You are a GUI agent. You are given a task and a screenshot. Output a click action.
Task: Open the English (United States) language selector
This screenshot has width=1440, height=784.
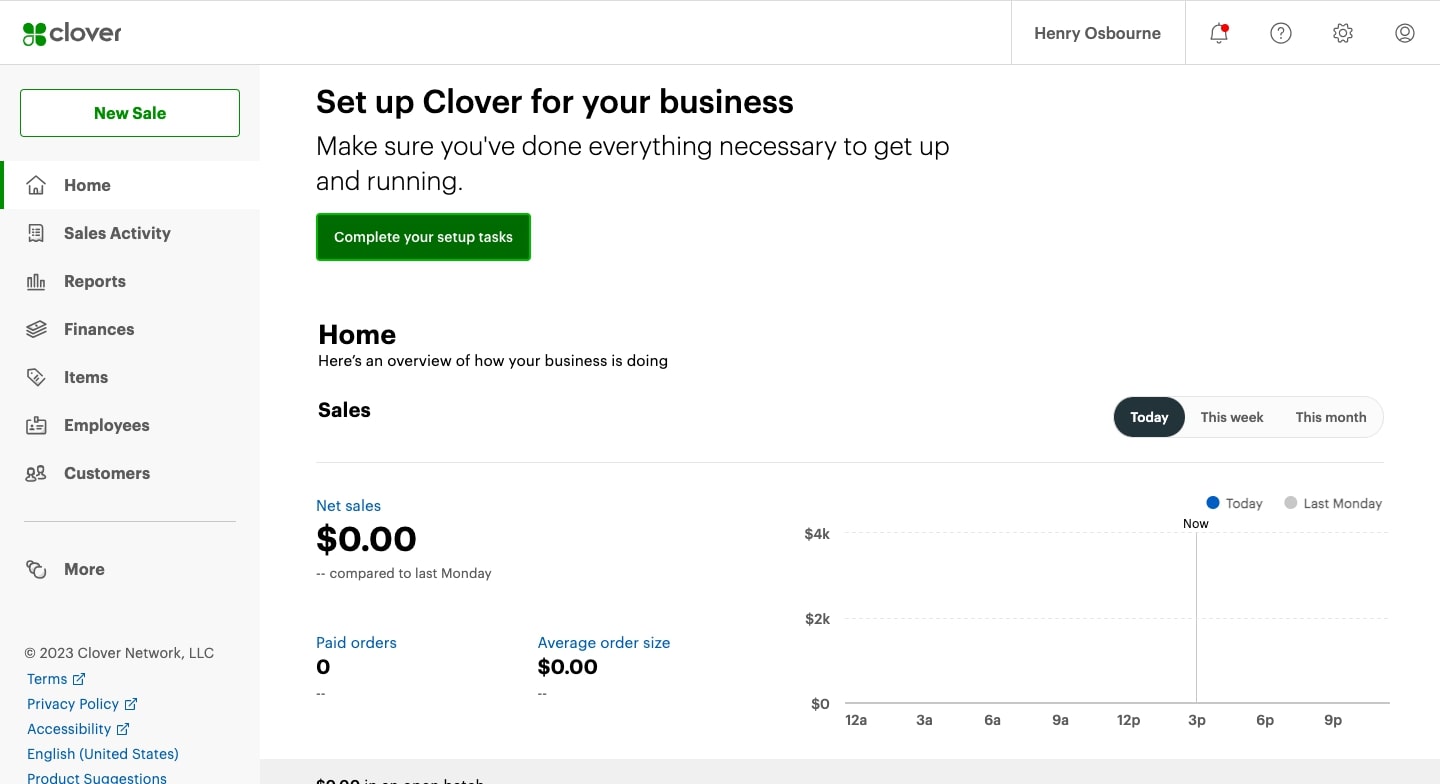[x=103, y=754]
